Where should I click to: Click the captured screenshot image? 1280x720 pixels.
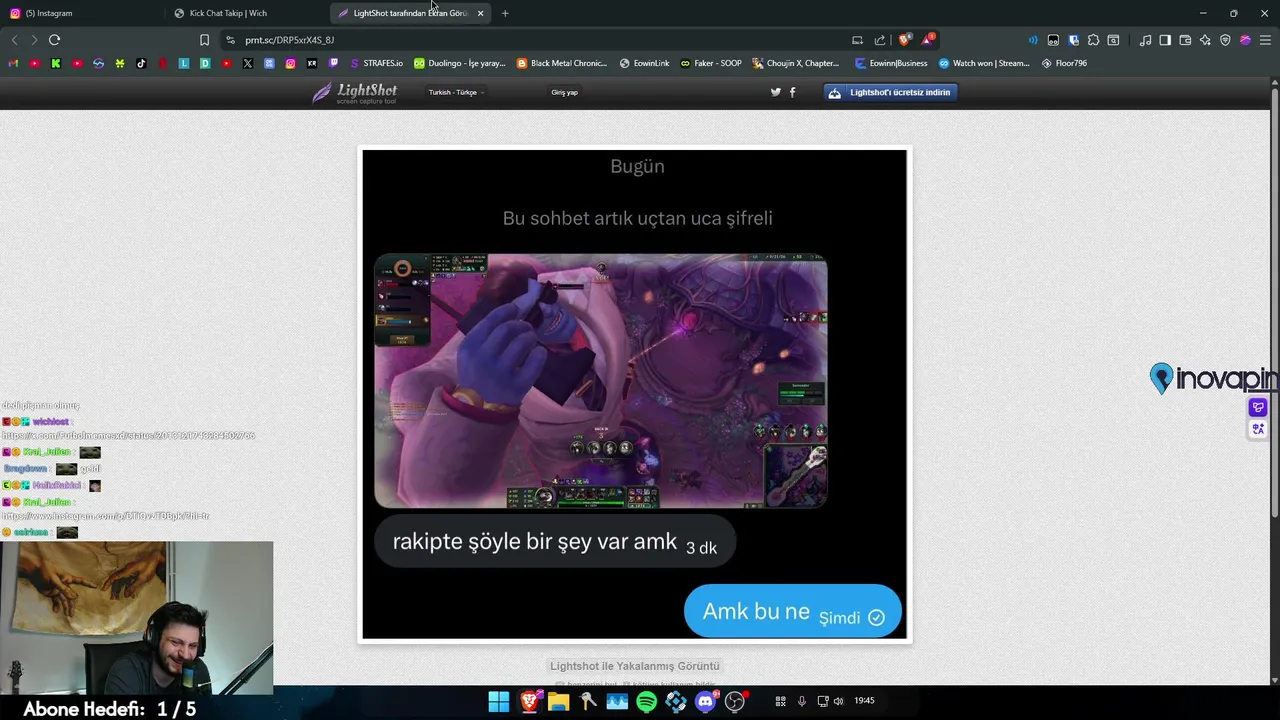point(635,395)
